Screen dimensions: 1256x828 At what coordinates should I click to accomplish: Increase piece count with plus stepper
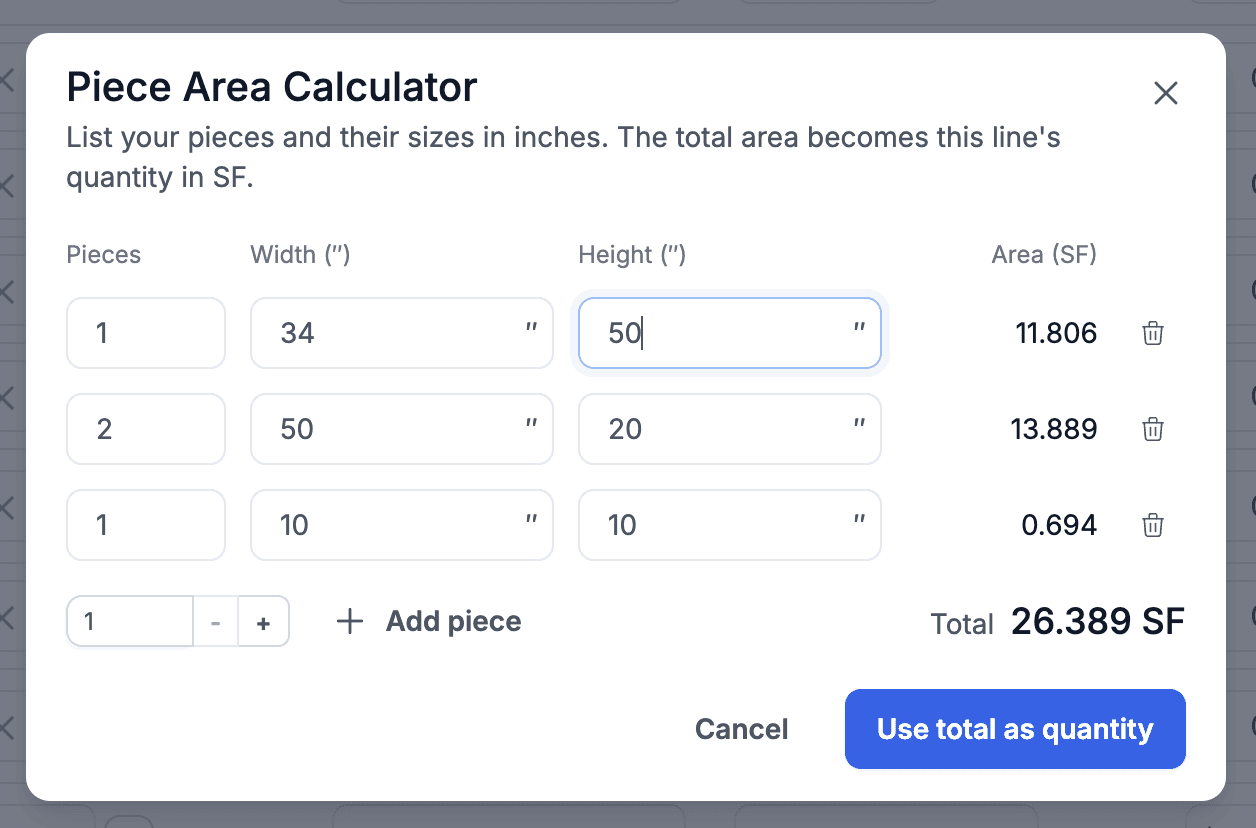(264, 622)
